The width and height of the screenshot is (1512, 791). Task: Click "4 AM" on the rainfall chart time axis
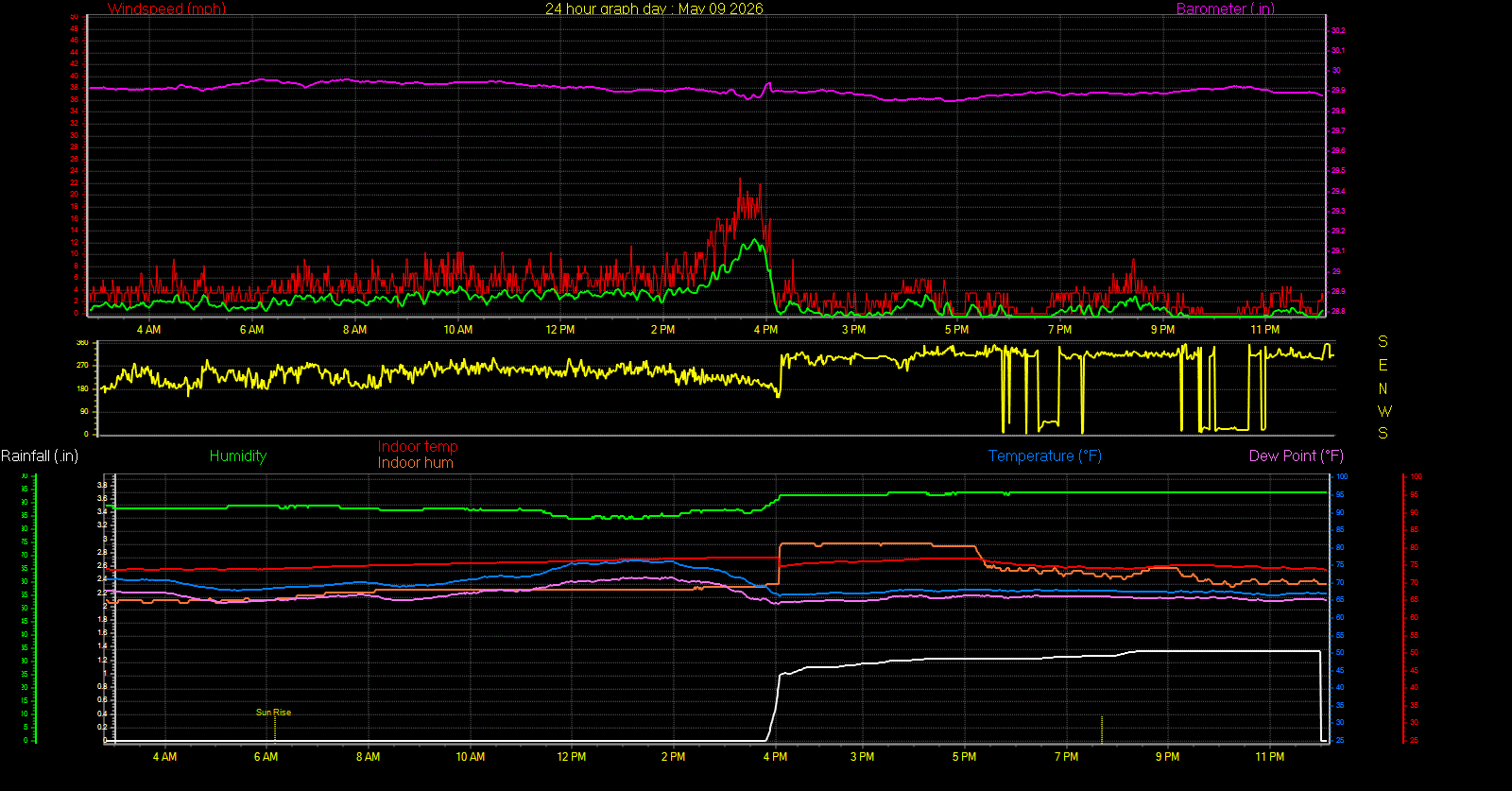coord(164,757)
